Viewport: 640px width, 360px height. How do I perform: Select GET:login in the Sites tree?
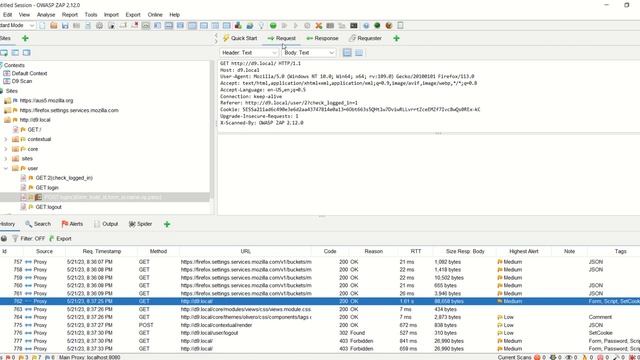click(47, 188)
